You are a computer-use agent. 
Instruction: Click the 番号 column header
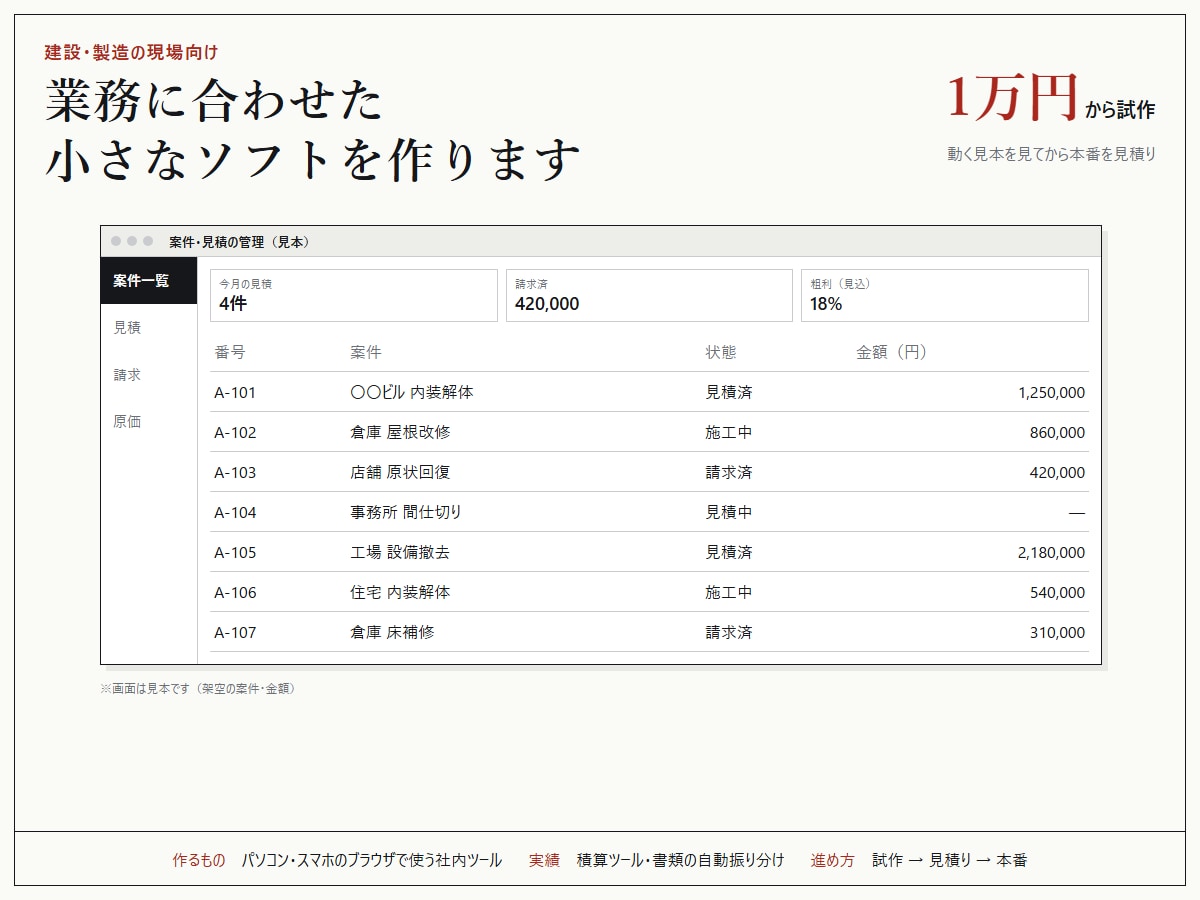[x=230, y=352]
